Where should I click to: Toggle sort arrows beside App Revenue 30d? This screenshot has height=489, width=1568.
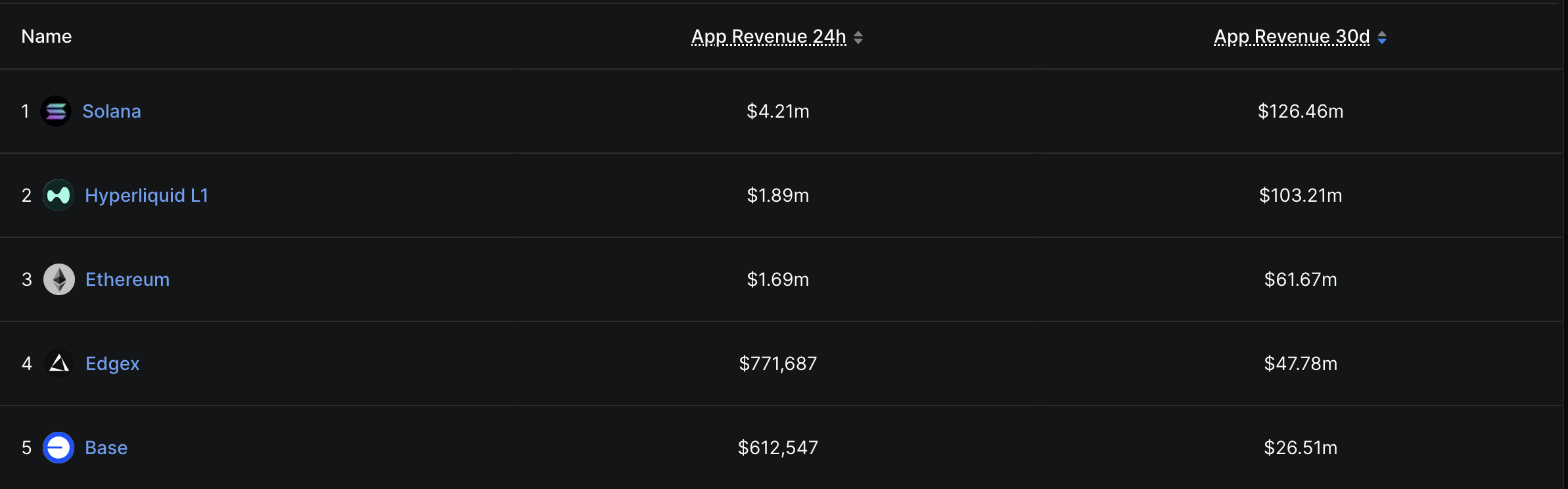pos(1382,37)
